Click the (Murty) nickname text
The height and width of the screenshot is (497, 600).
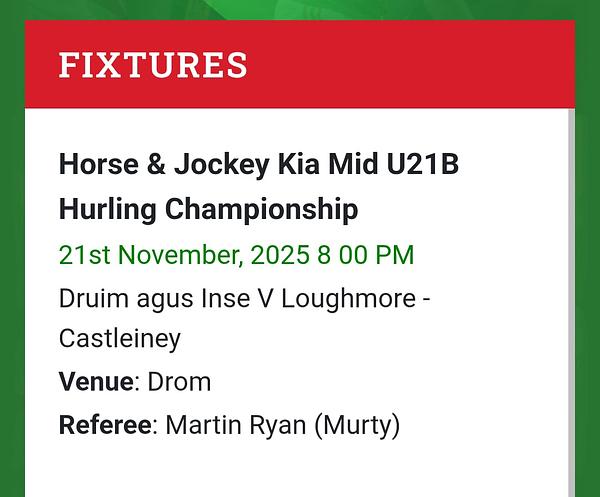357,425
